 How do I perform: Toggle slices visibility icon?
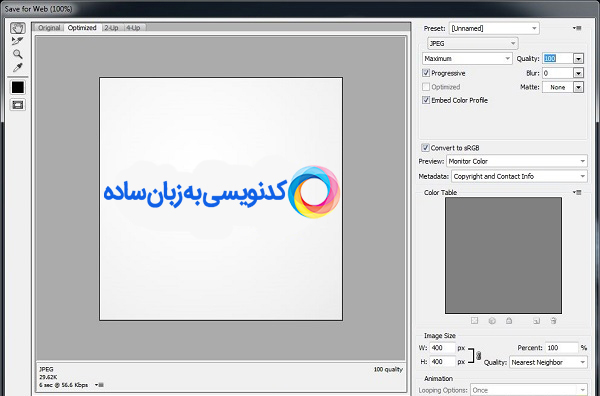[x=18, y=104]
